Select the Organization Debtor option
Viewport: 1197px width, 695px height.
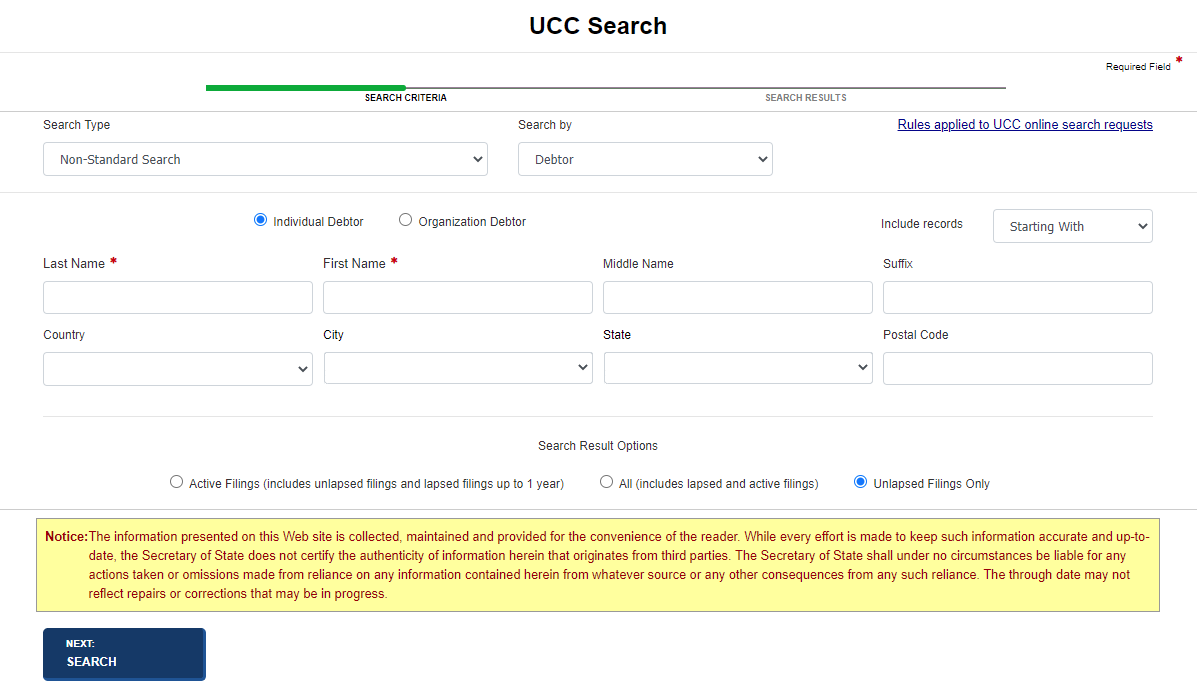[x=405, y=219]
